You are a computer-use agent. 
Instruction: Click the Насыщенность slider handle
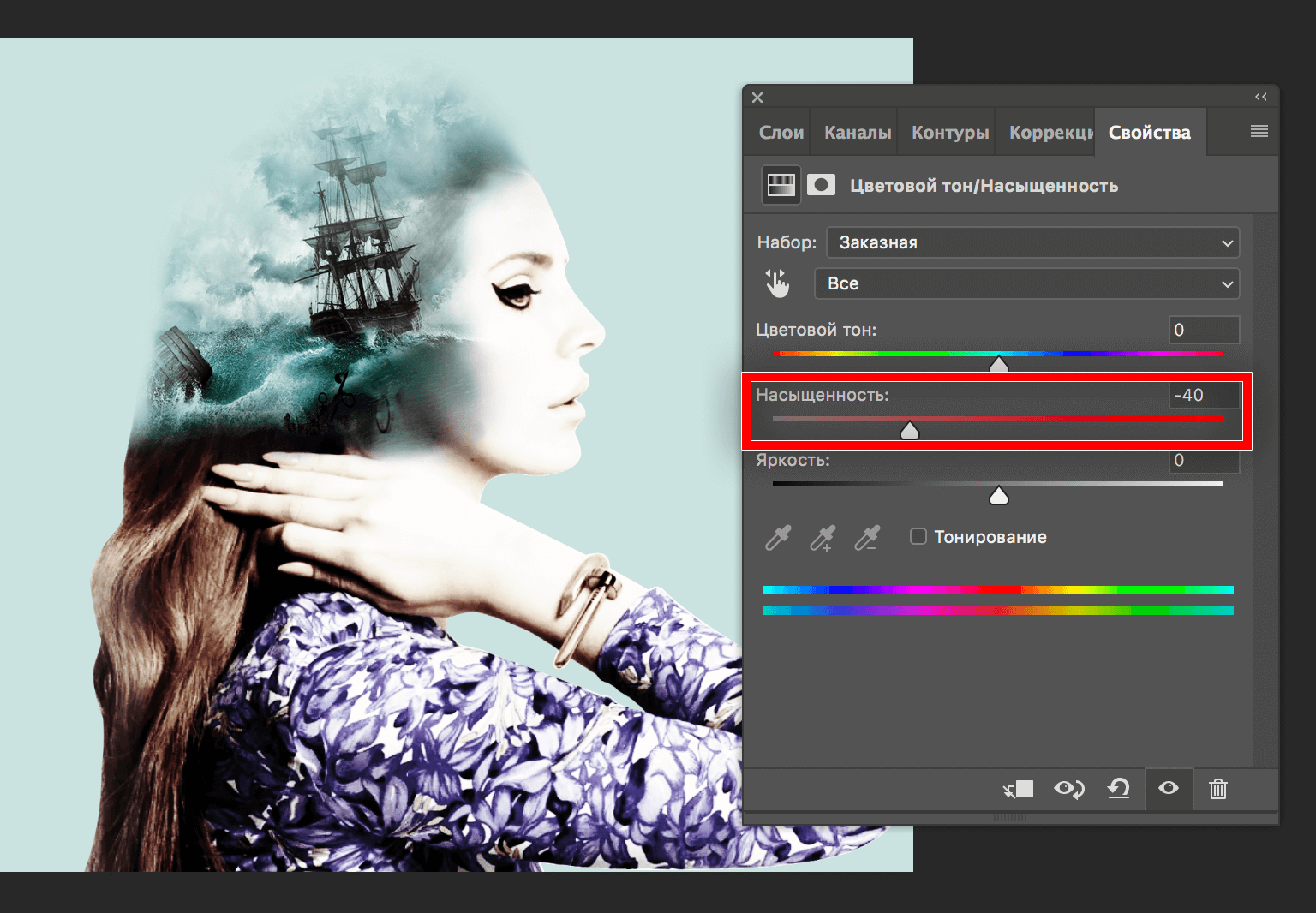(910, 430)
